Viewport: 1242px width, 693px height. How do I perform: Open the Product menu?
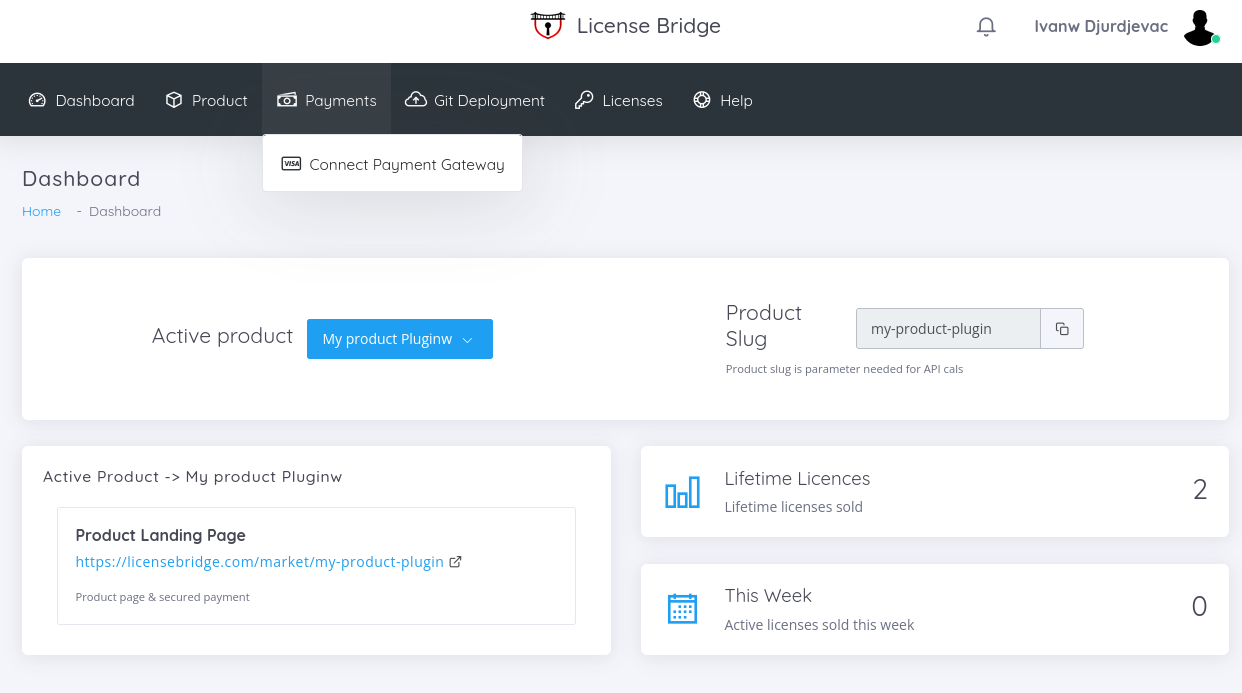click(206, 100)
